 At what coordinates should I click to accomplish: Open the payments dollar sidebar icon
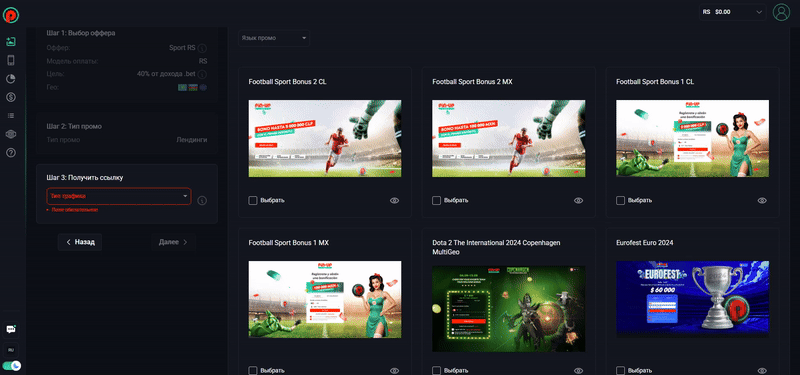point(11,97)
